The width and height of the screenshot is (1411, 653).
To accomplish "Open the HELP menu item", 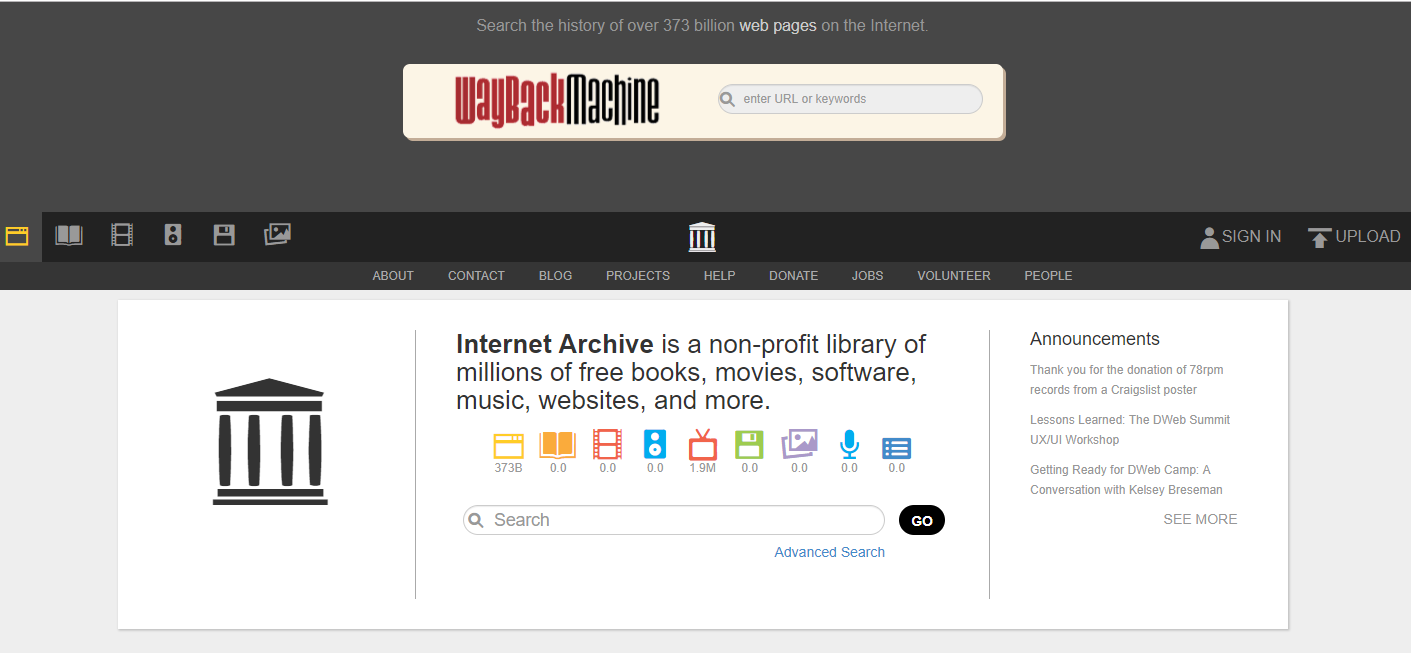I will click(x=719, y=276).
